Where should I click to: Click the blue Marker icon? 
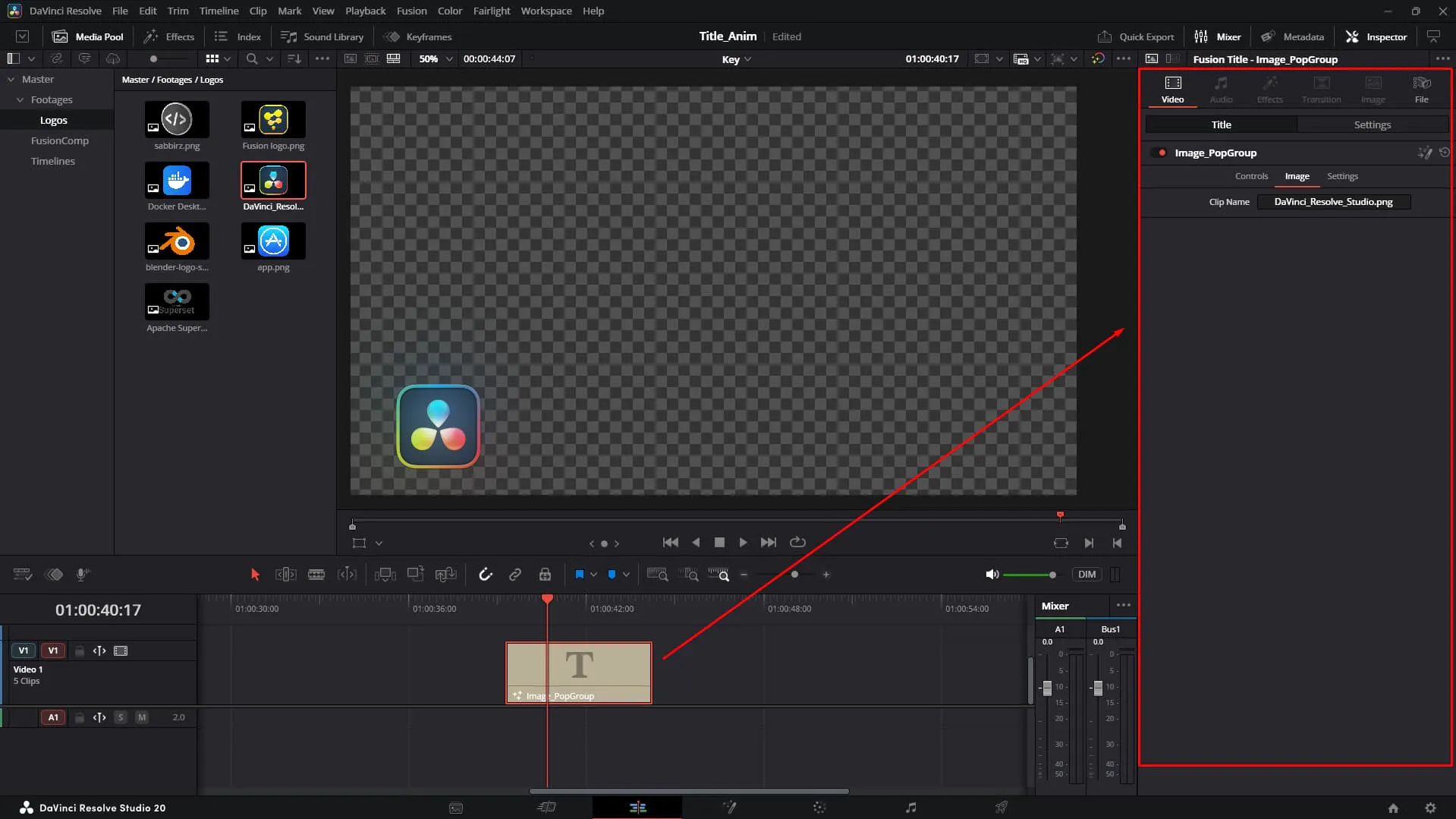click(612, 575)
